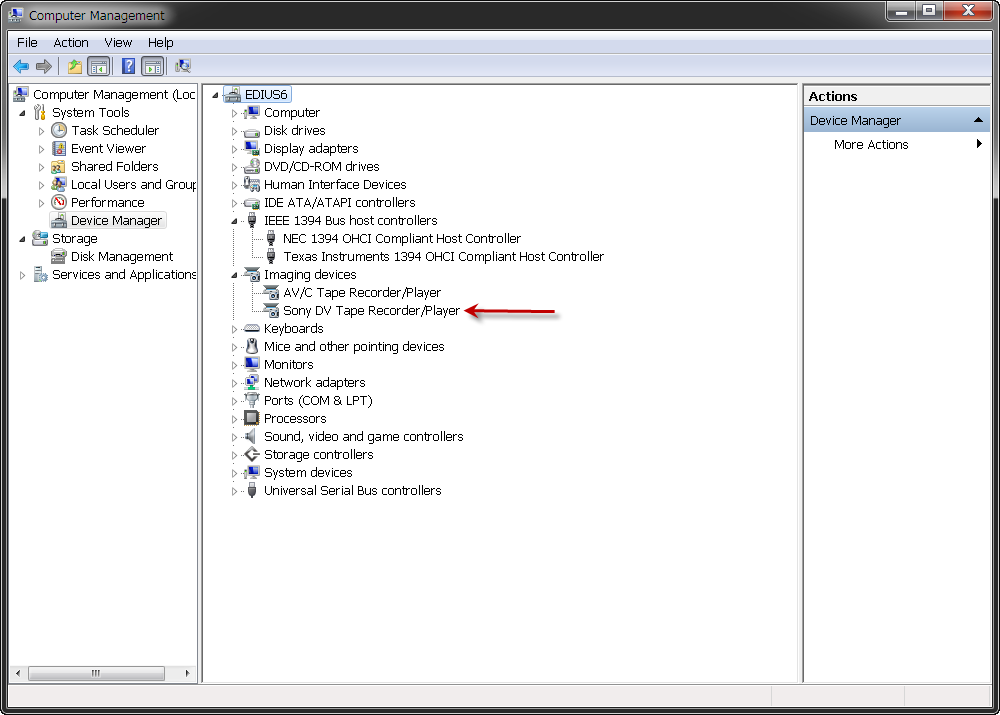This screenshot has width=1000, height=715.
Task: Click the left pane scroll right arrow
Action: point(187,674)
